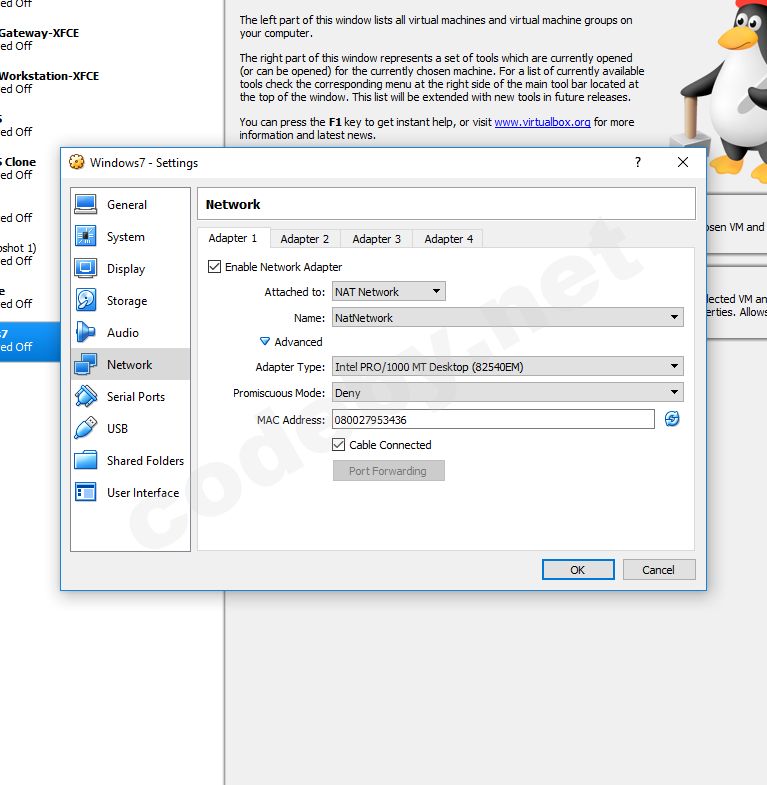Viewport: 767px width, 785px height.
Task: Select the Storage disk icon
Action: [87, 301]
